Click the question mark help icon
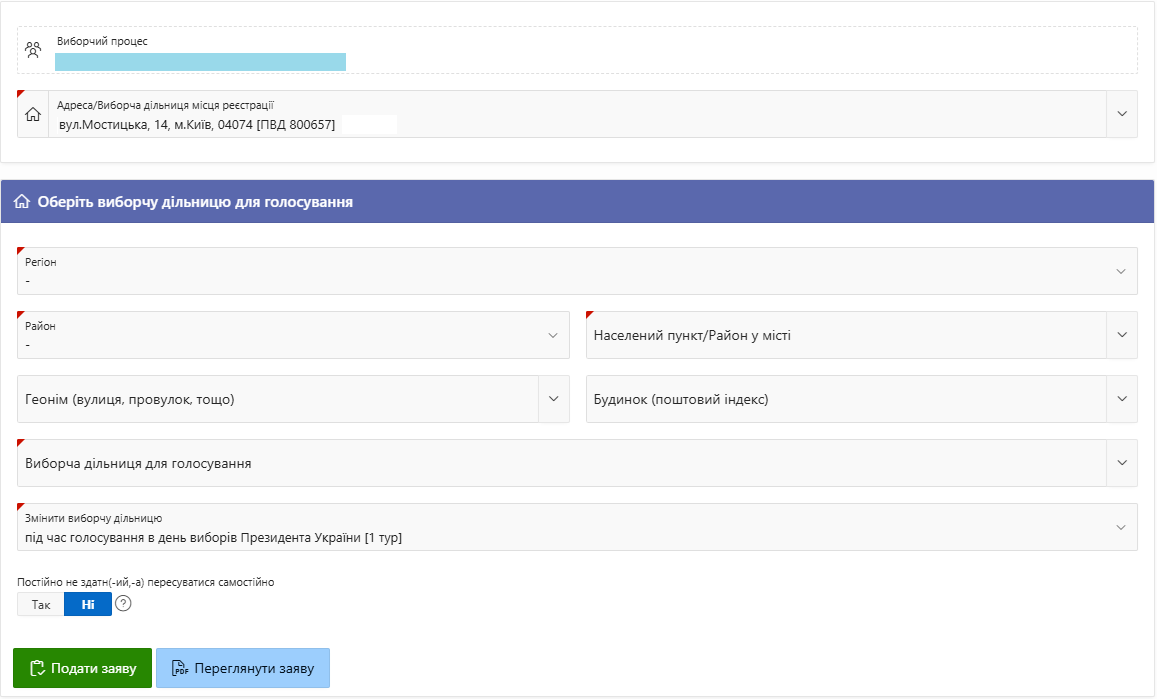The image size is (1157, 699). point(123,604)
